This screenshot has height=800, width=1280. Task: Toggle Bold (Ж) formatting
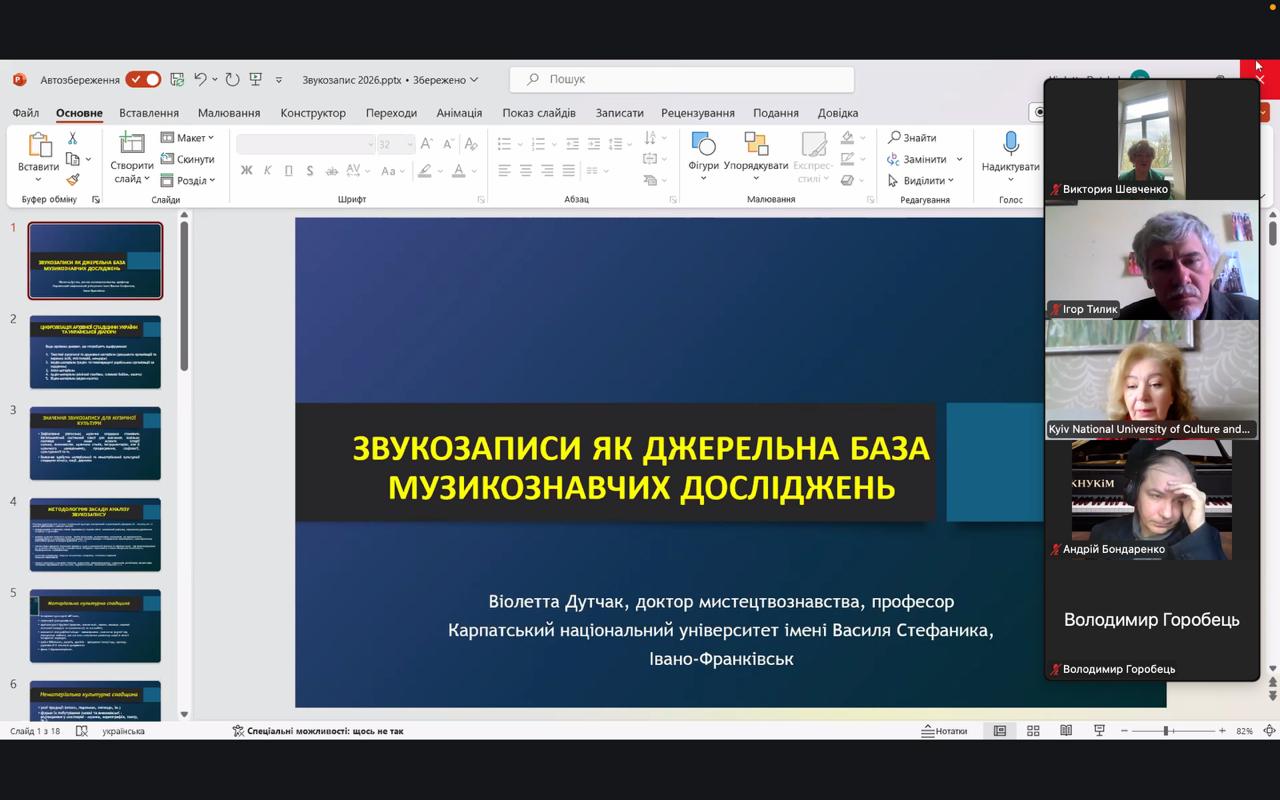[x=247, y=171]
